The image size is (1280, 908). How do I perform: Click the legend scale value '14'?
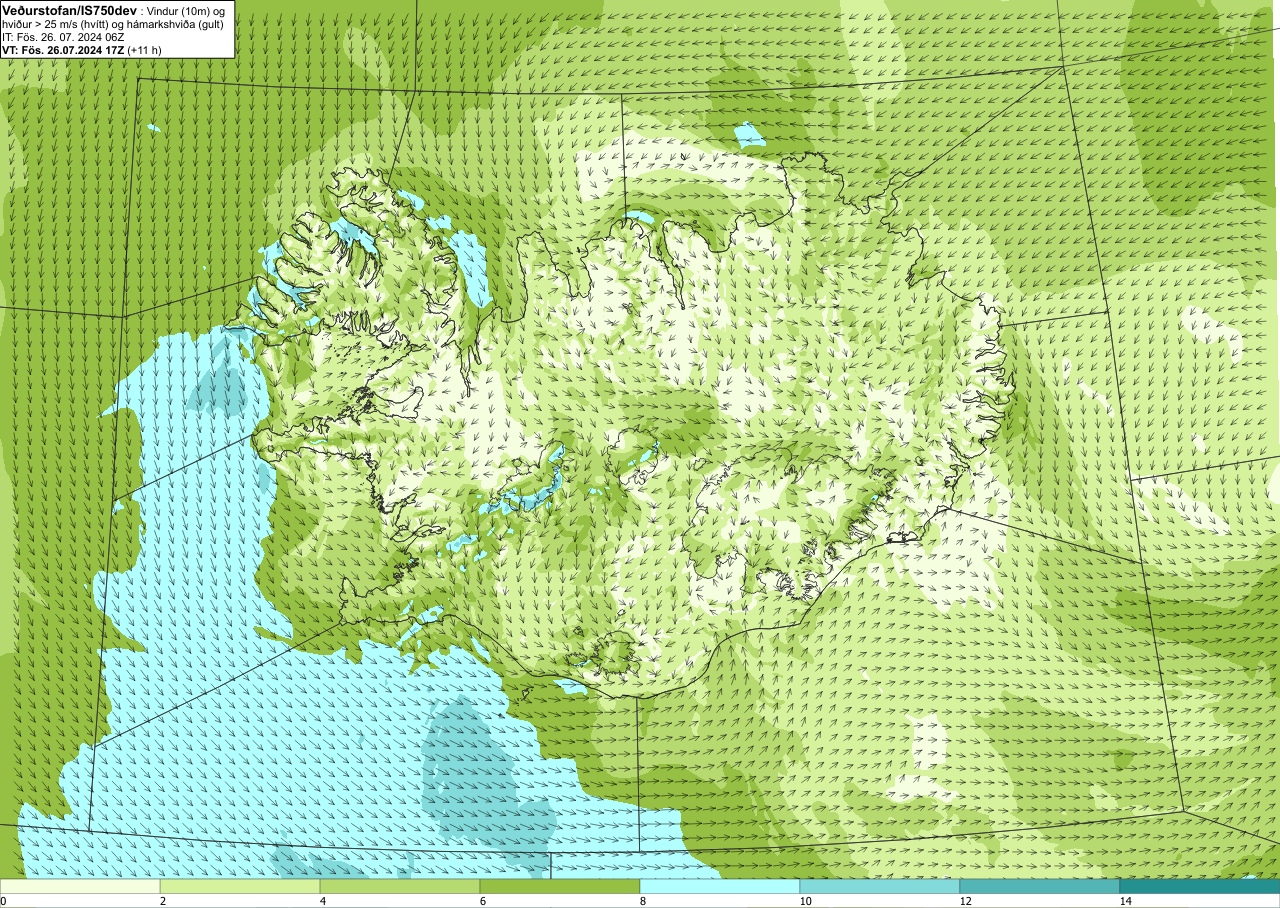[1126, 901]
